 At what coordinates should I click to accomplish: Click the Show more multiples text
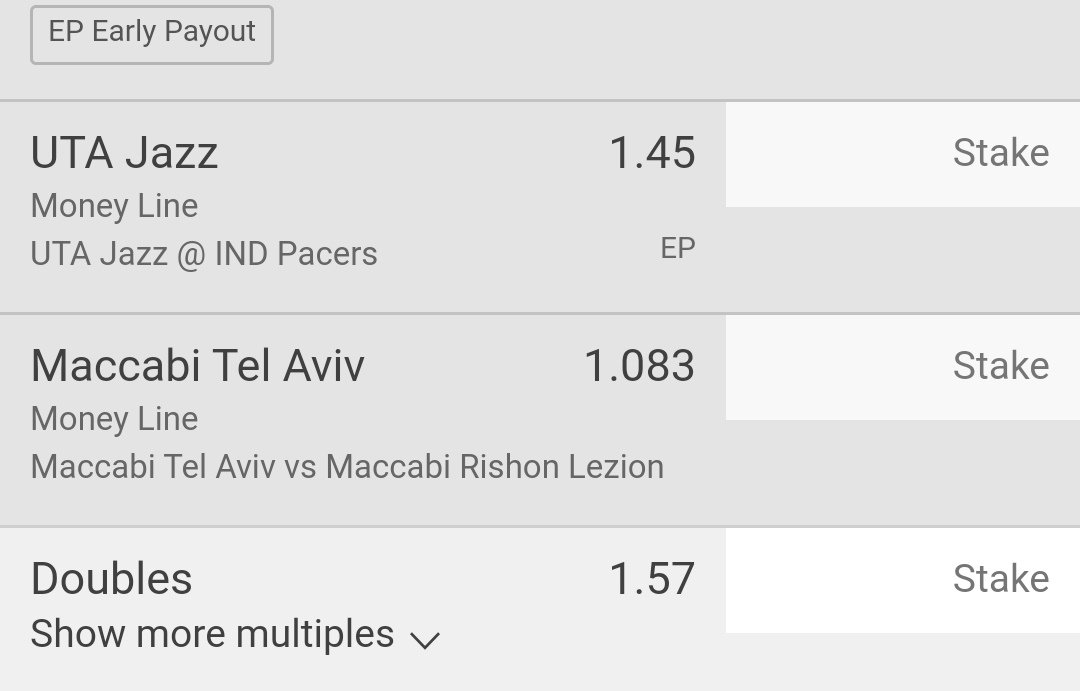[x=212, y=634]
